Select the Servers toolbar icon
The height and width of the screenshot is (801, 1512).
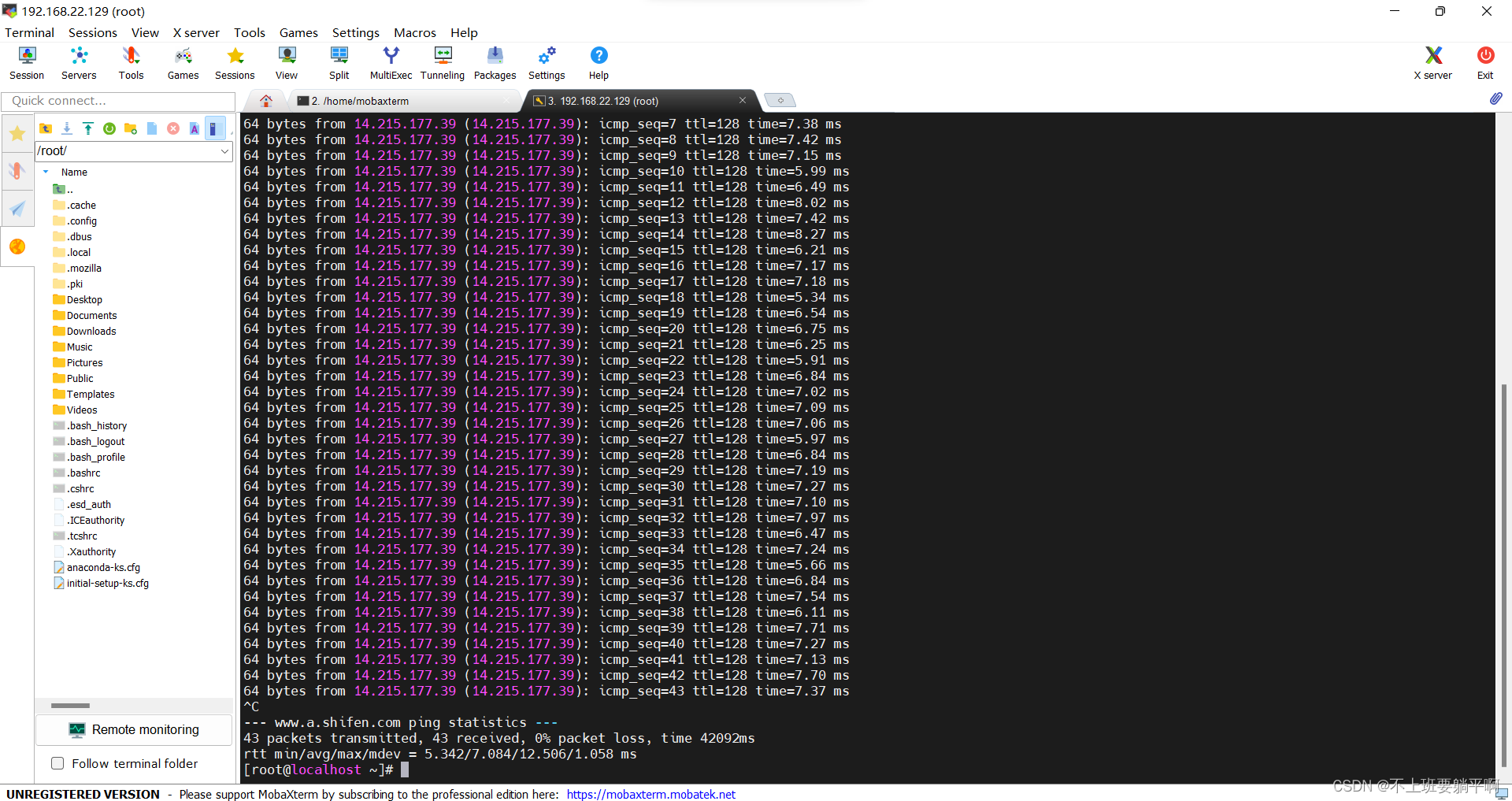[79, 63]
